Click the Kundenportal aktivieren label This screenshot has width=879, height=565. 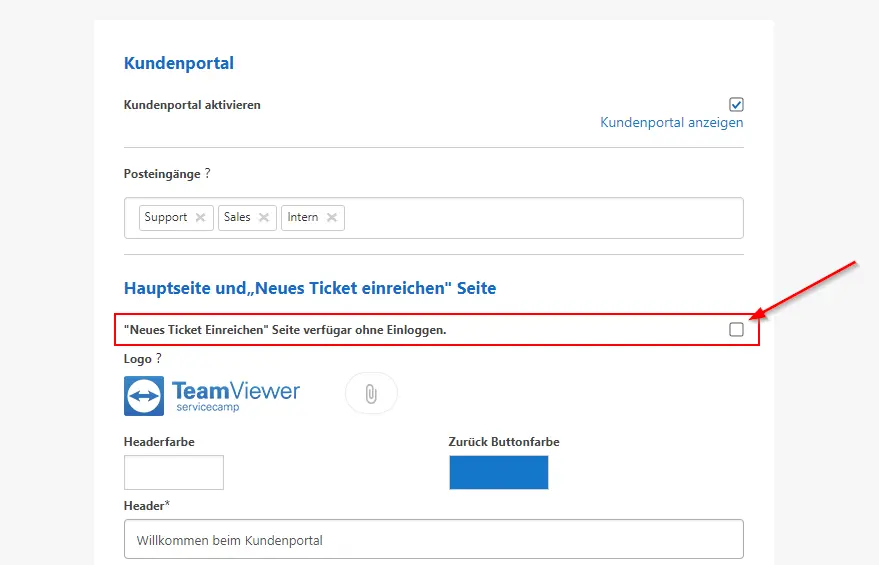(192, 105)
